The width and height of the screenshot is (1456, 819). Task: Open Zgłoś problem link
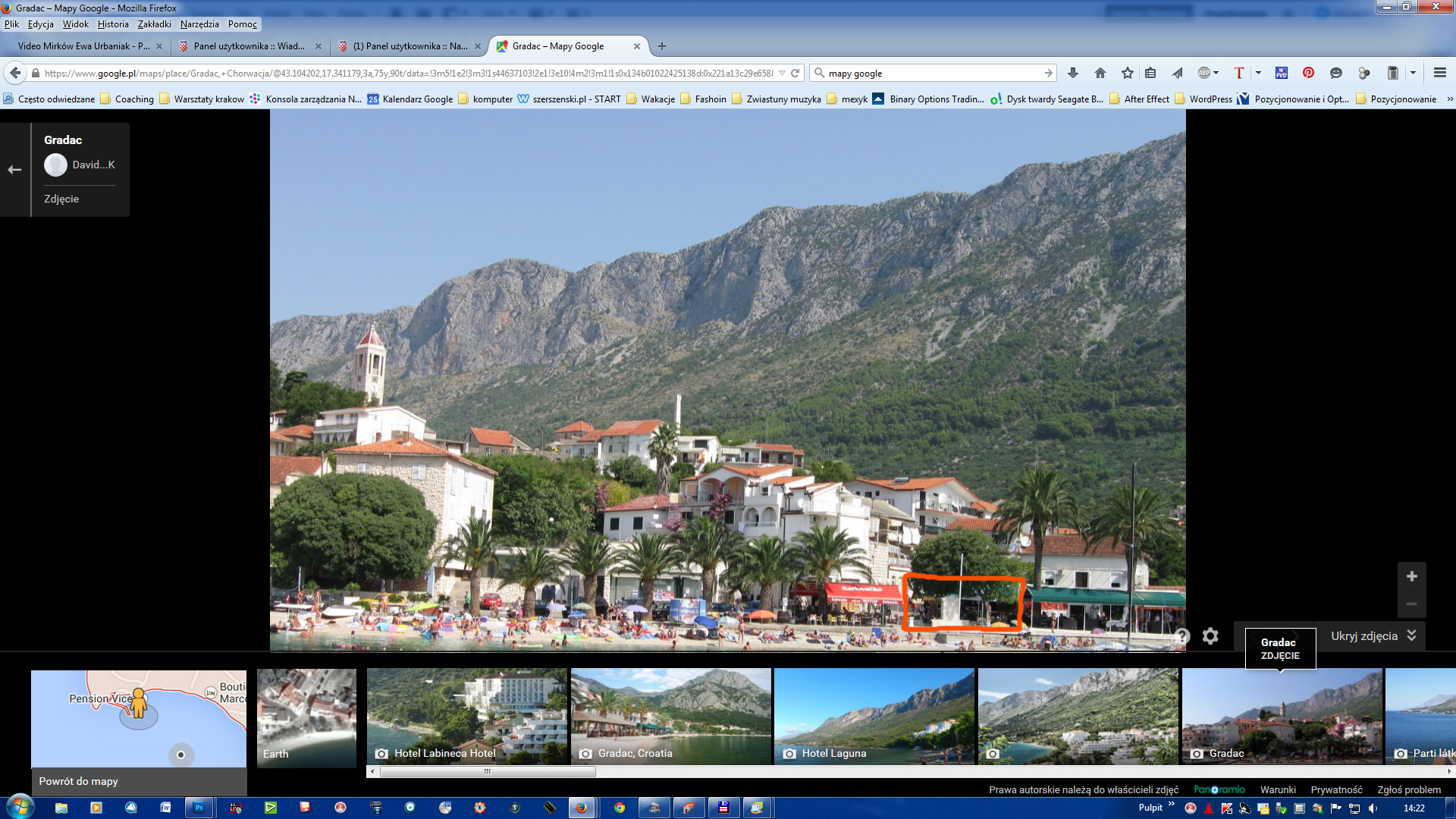(1408, 789)
